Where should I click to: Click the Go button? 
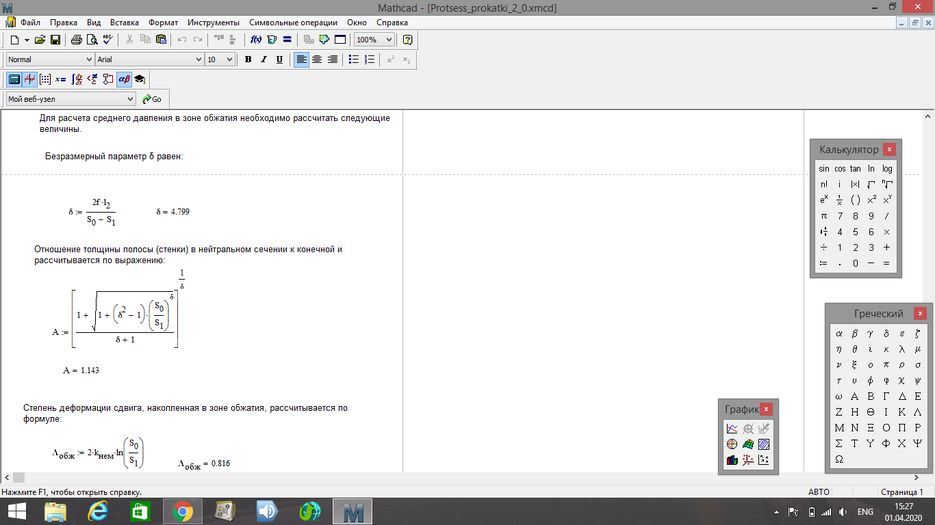(x=153, y=99)
